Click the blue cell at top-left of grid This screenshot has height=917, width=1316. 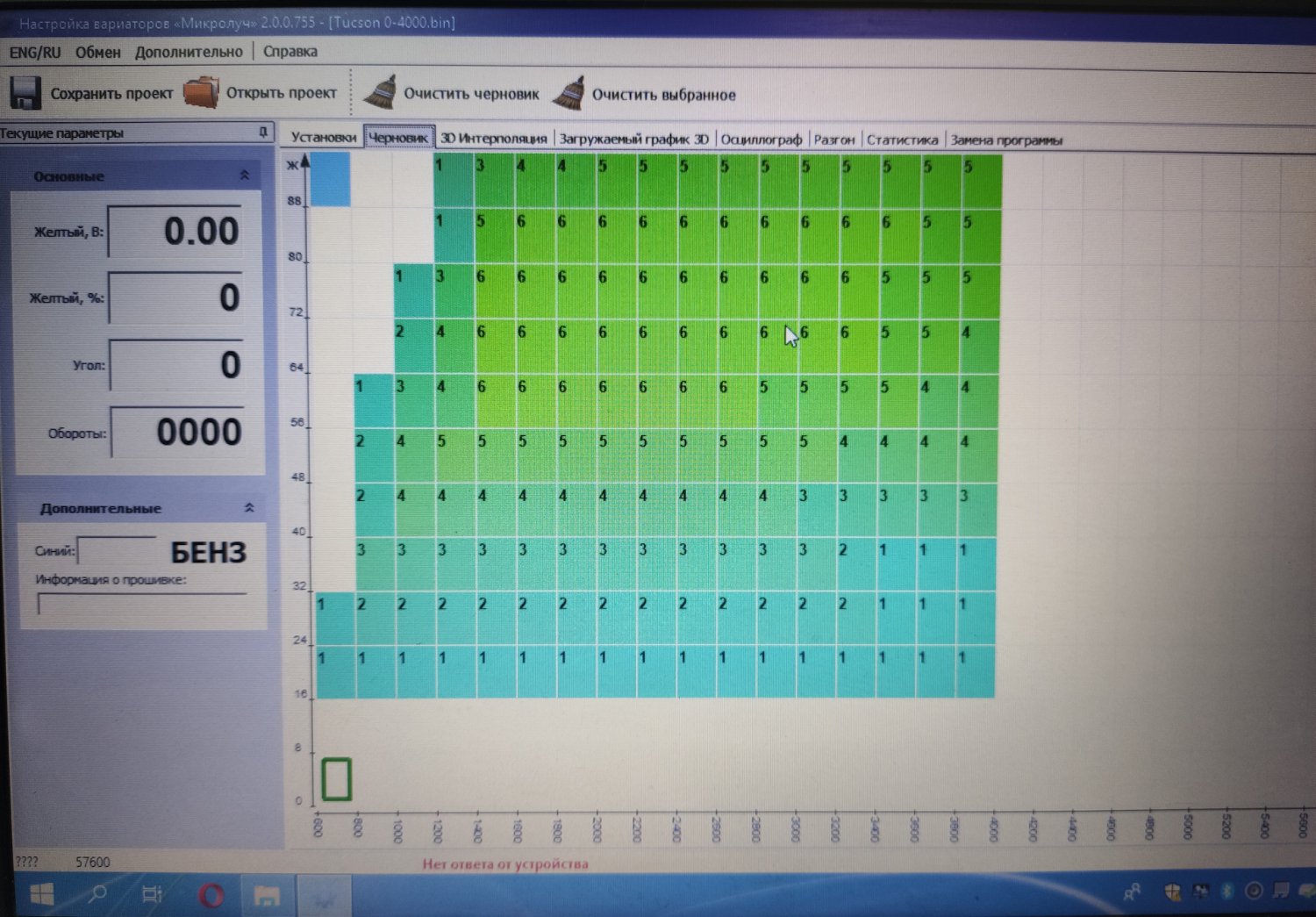(331, 179)
